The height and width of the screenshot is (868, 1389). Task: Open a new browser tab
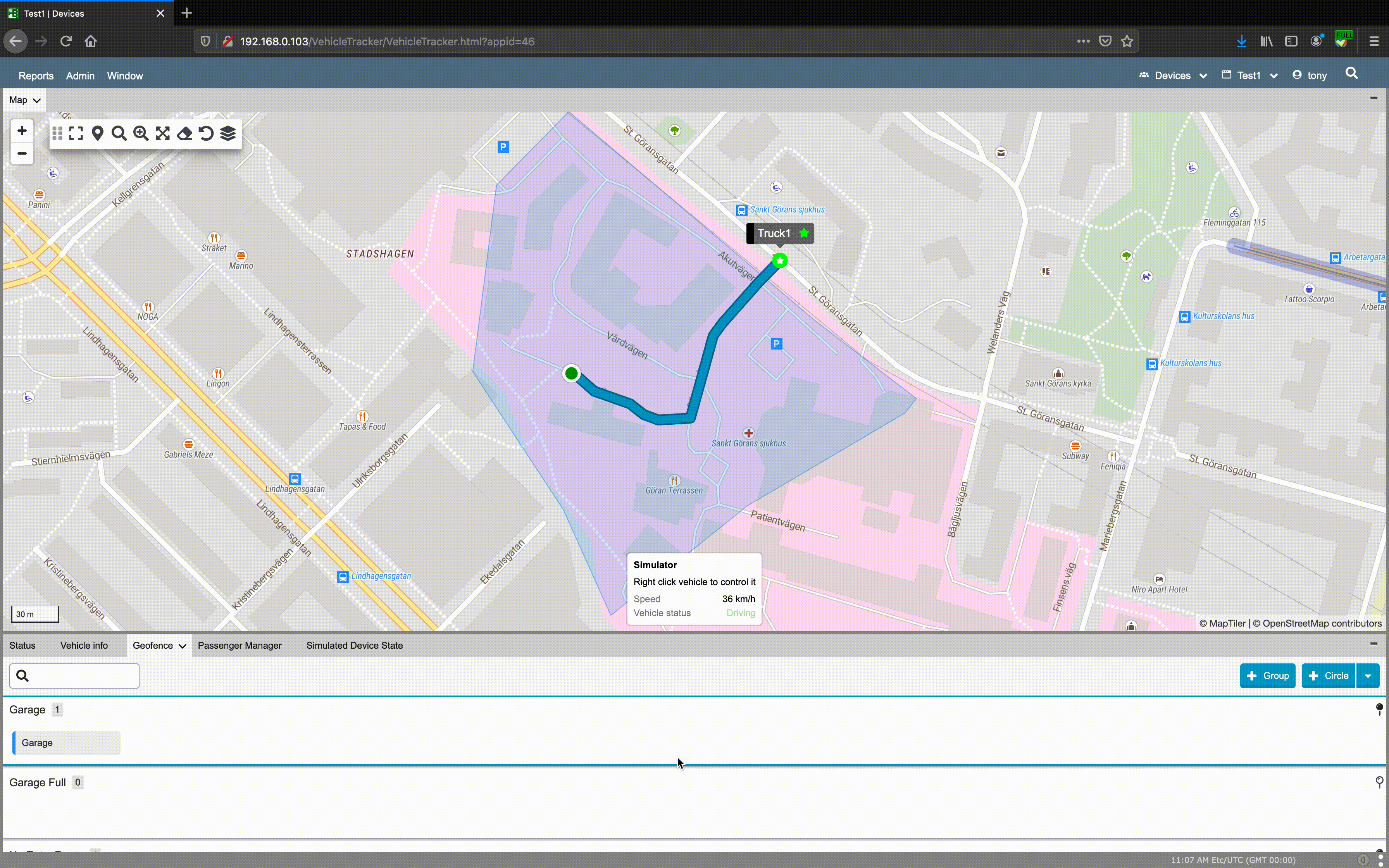186,13
